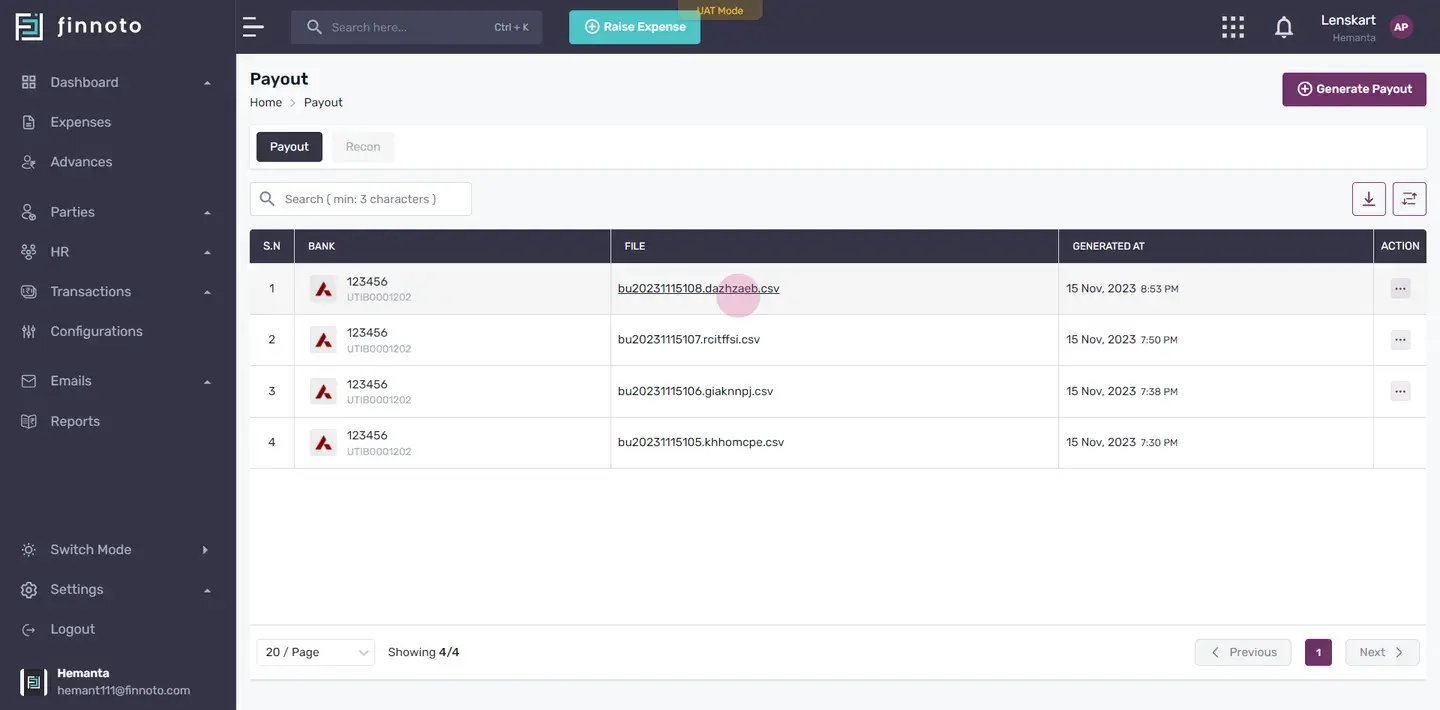Viewport: 1440px width, 710px height.
Task: Open the apps grid icon
Action: pos(1233,27)
